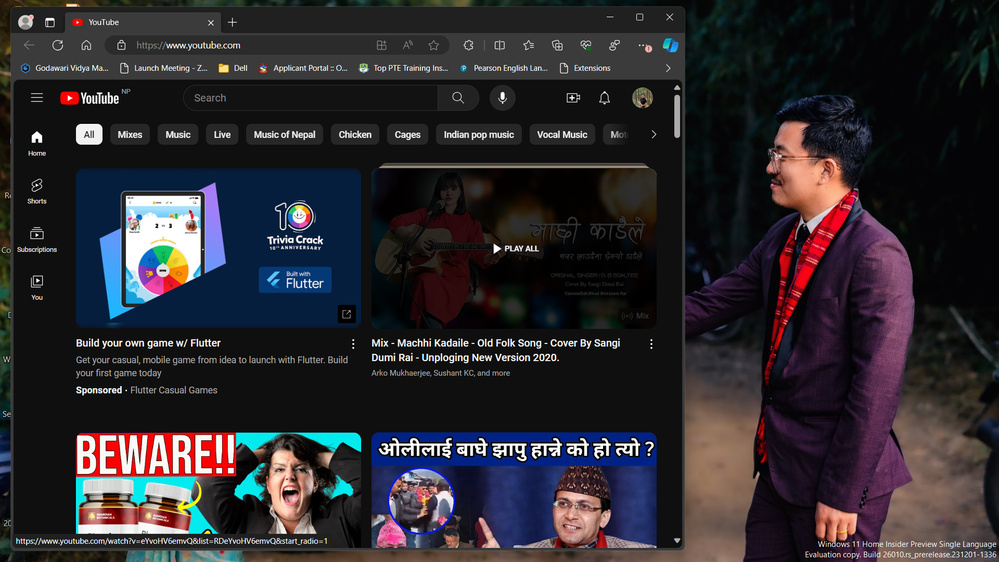Select the All filter chip
Screen dimensions: 999x562
pyautogui.click(x=89, y=134)
